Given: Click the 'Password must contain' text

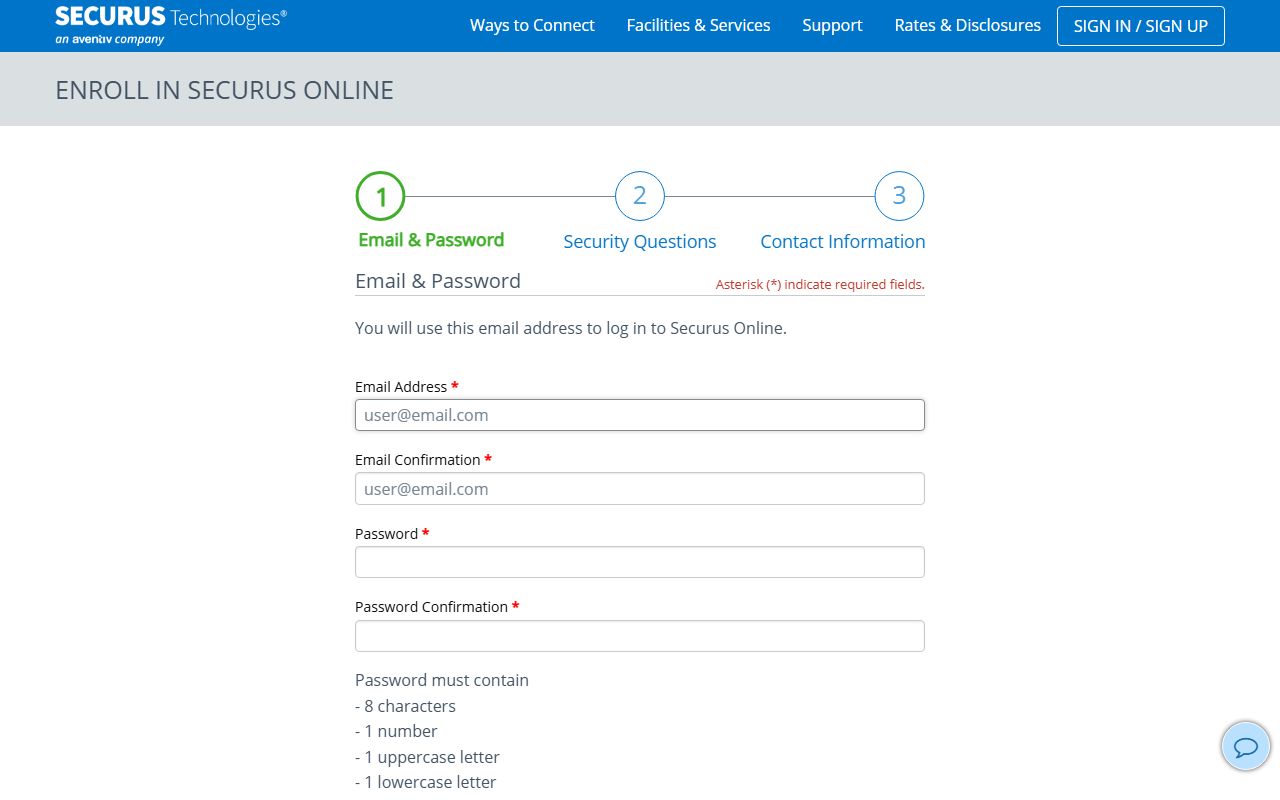Looking at the screenshot, I should click(442, 680).
